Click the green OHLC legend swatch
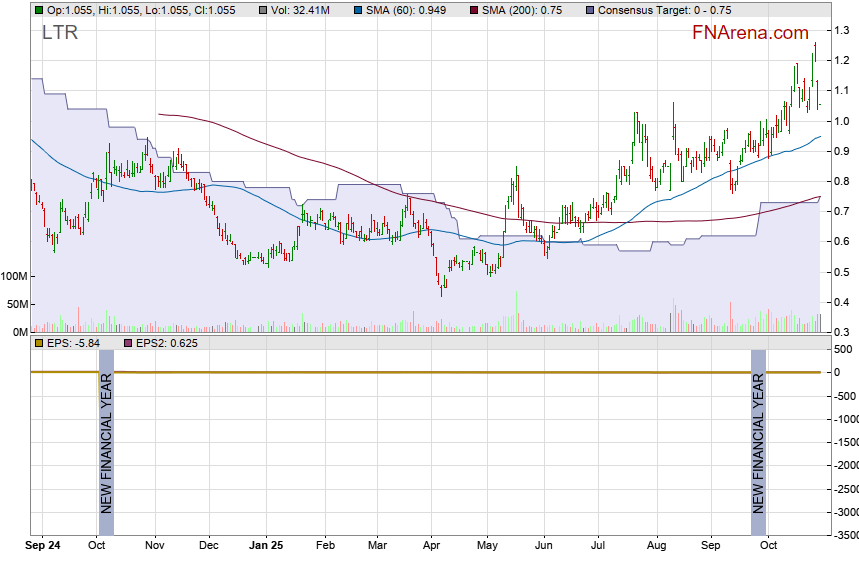 39,9
